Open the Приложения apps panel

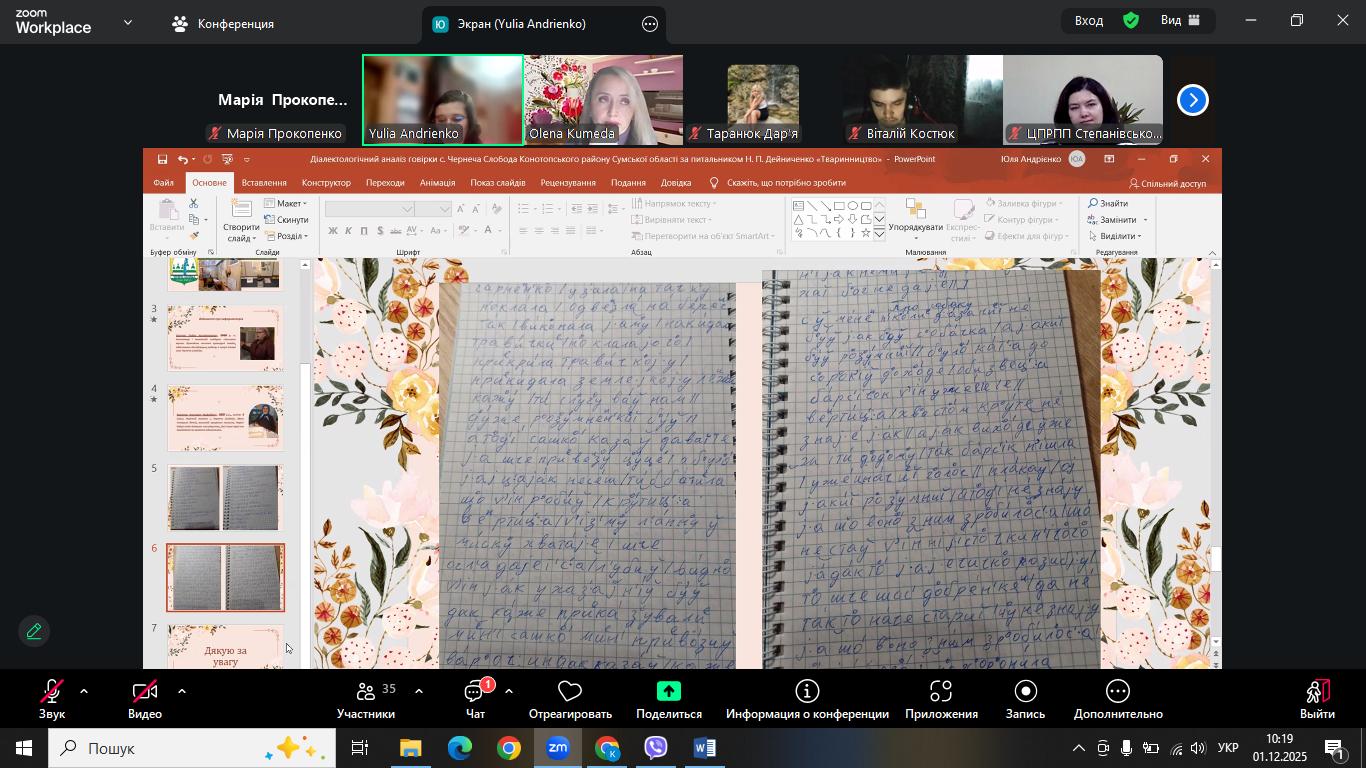pos(941,698)
